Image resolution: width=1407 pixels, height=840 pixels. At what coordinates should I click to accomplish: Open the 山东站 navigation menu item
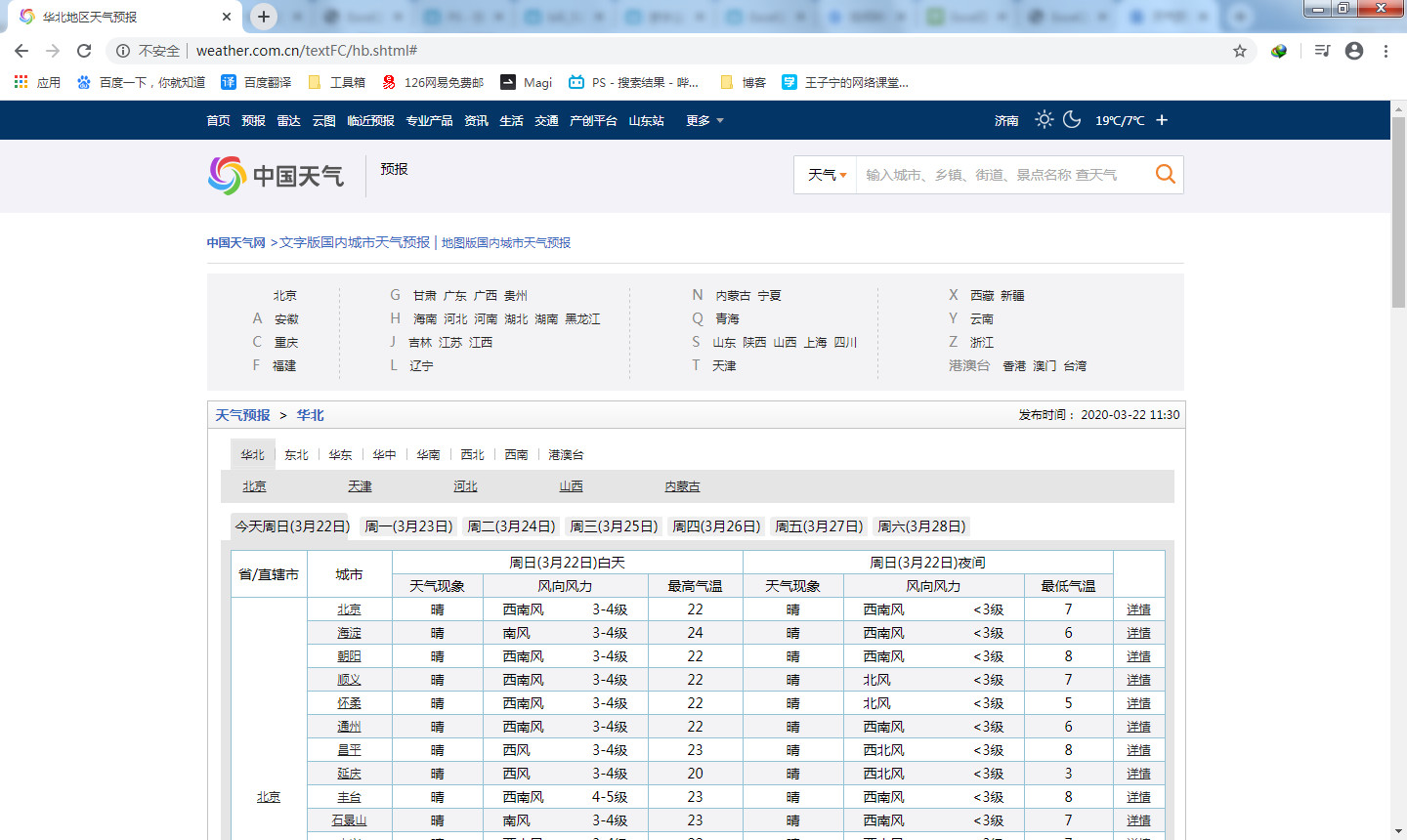646,120
